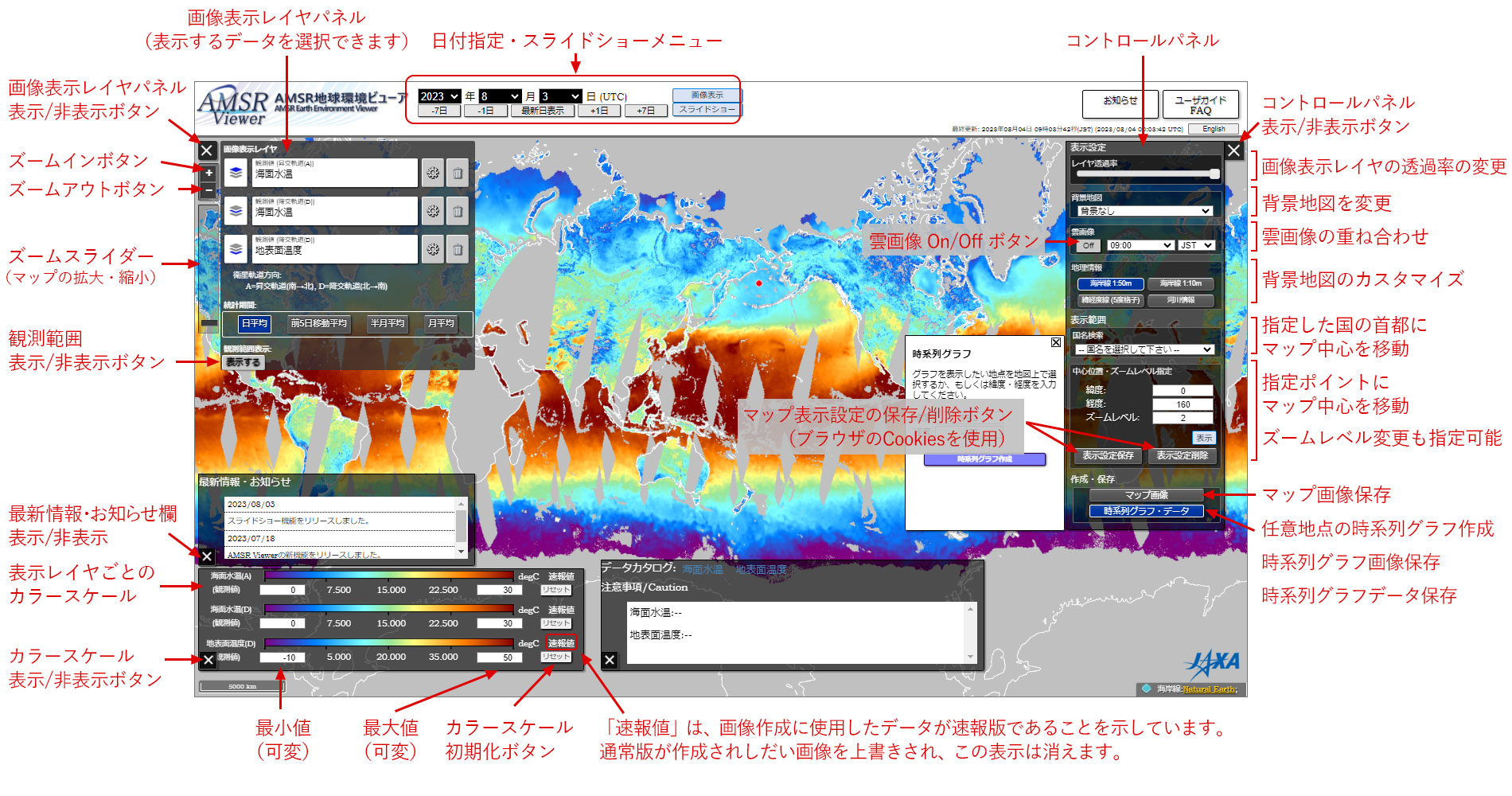
Task: Click the 経度 input field showing 160
Action: tap(1183, 404)
